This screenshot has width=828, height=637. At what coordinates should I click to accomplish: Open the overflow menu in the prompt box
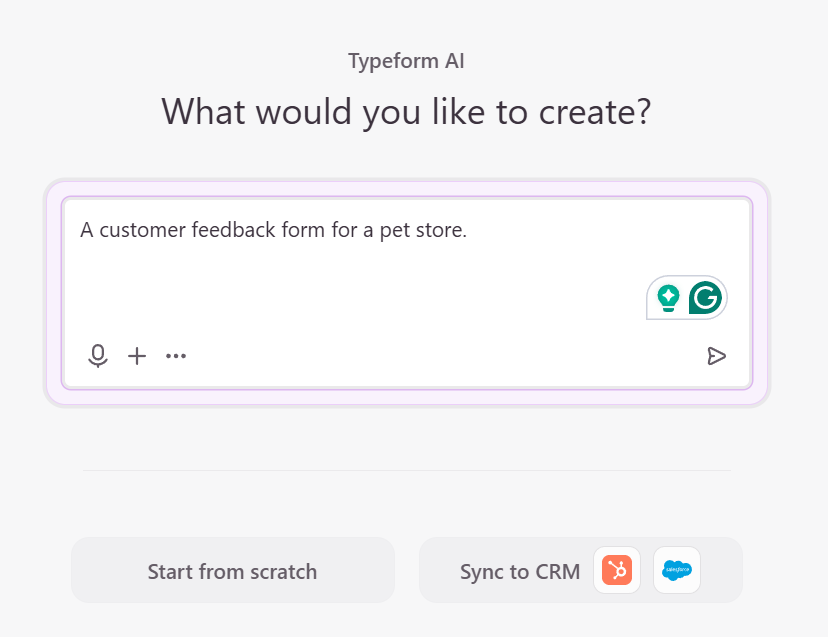(x=176, y=356)
